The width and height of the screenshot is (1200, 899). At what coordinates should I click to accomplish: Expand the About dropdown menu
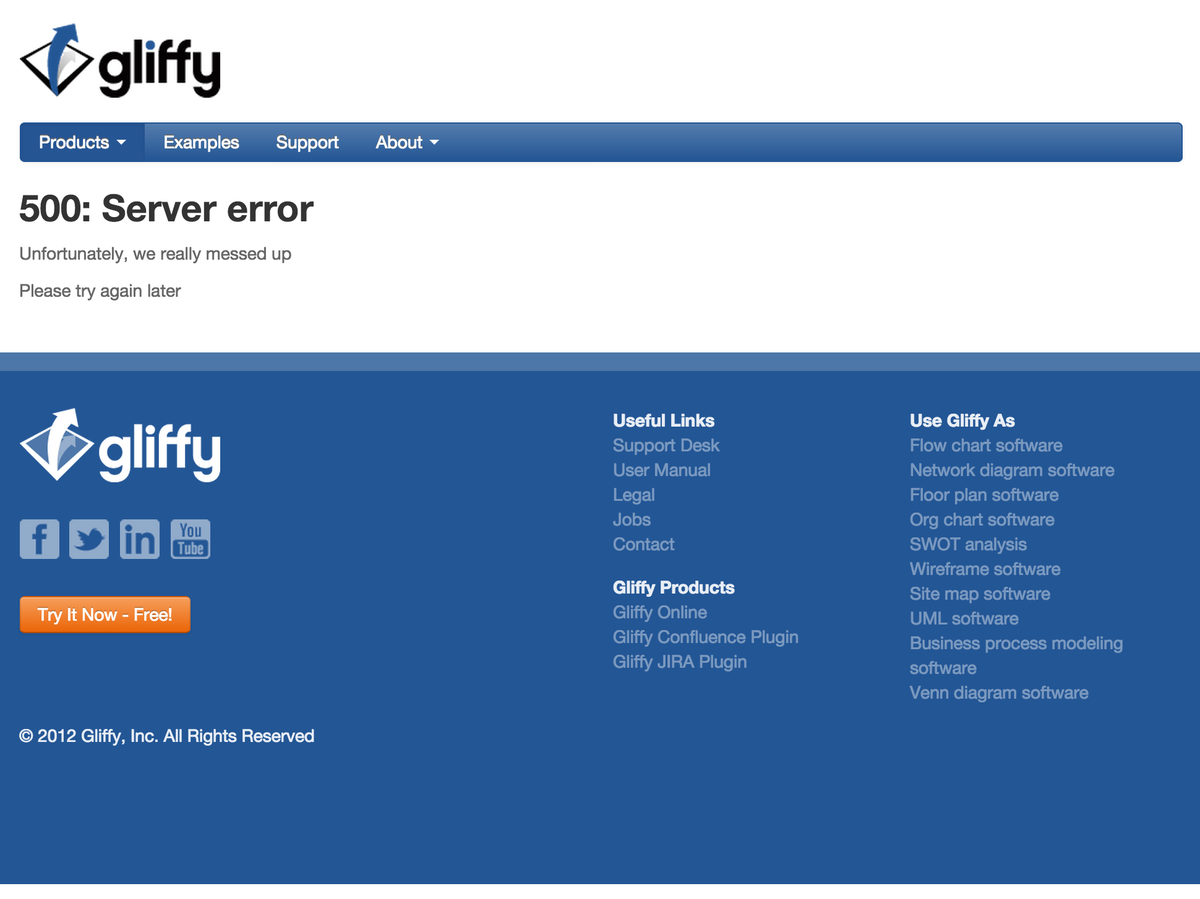click(x=407, y=142)
